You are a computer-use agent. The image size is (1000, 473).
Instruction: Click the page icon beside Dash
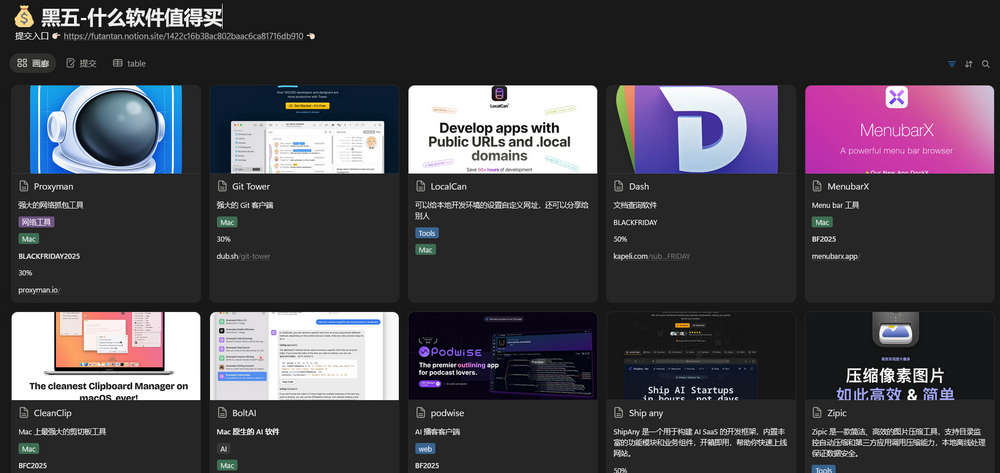coord(619,186)
